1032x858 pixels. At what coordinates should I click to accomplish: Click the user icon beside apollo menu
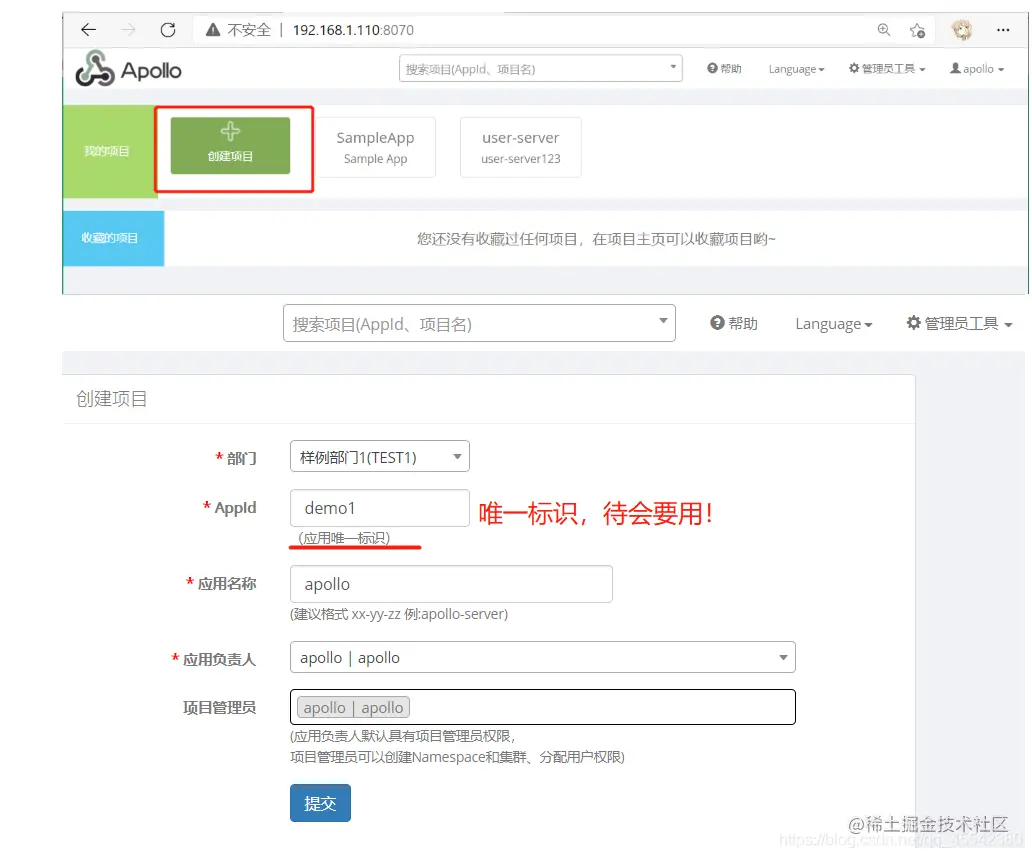point(955,68)
